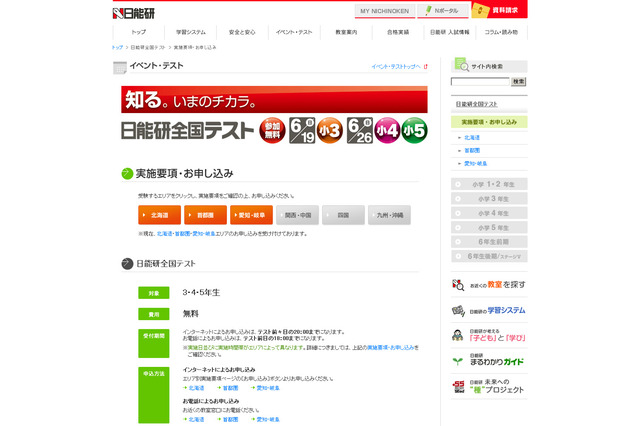640x426 pixels.
Task: Click the 愛知・岐阜 link under internet application
Action: (x=268, y=388)
